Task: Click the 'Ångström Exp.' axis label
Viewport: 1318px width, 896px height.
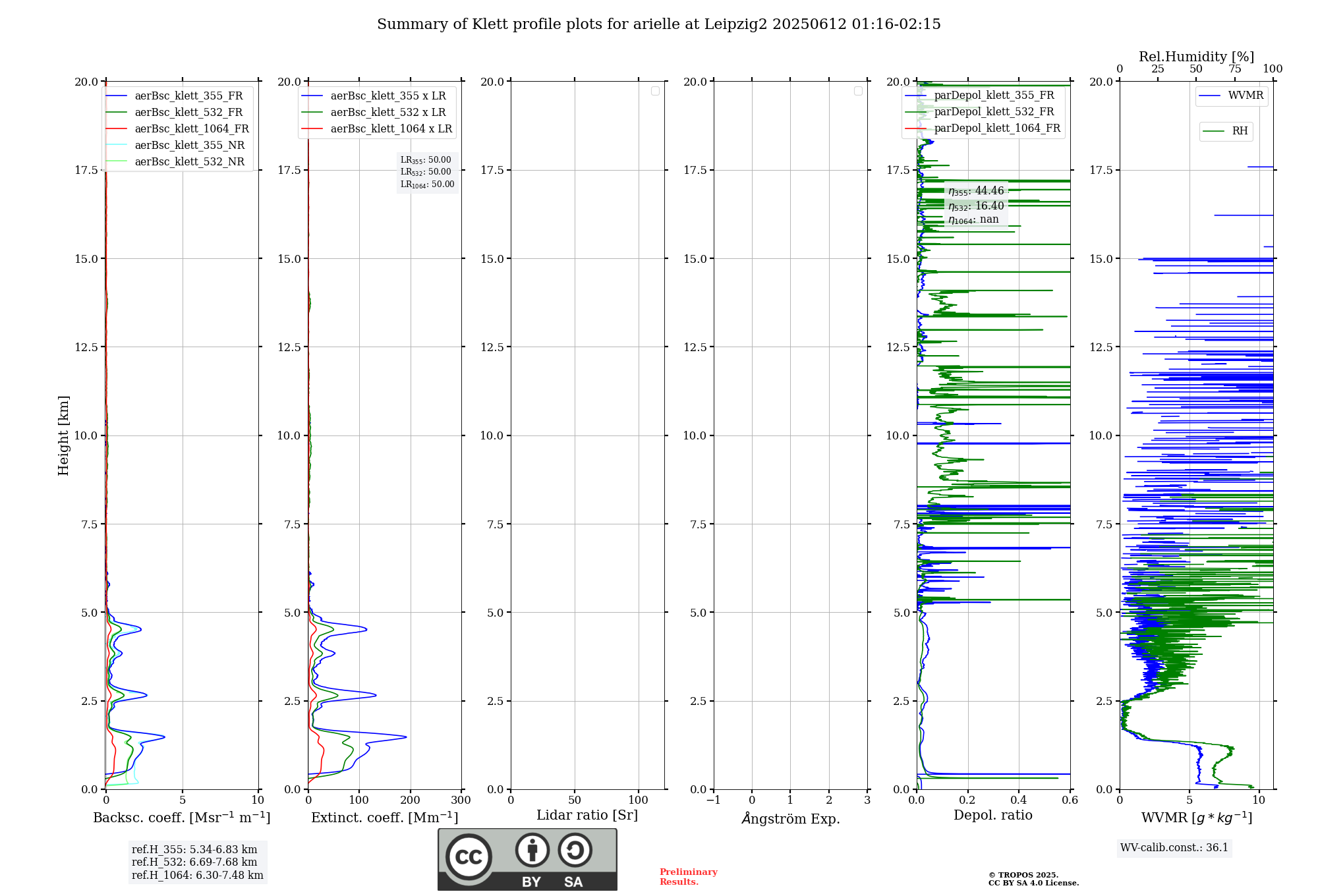Action: point(791,818)
